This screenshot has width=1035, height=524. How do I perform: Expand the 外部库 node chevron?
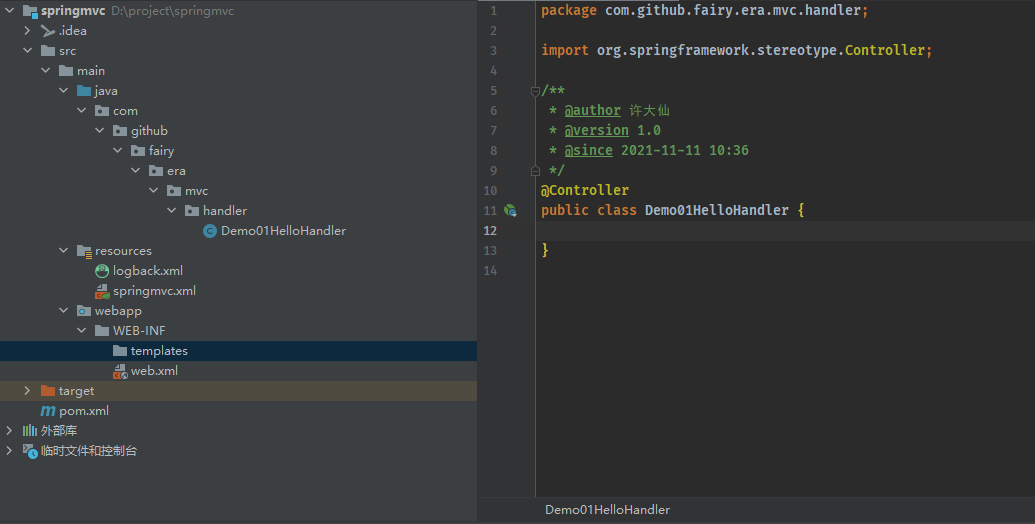click(x=9, y=430)
